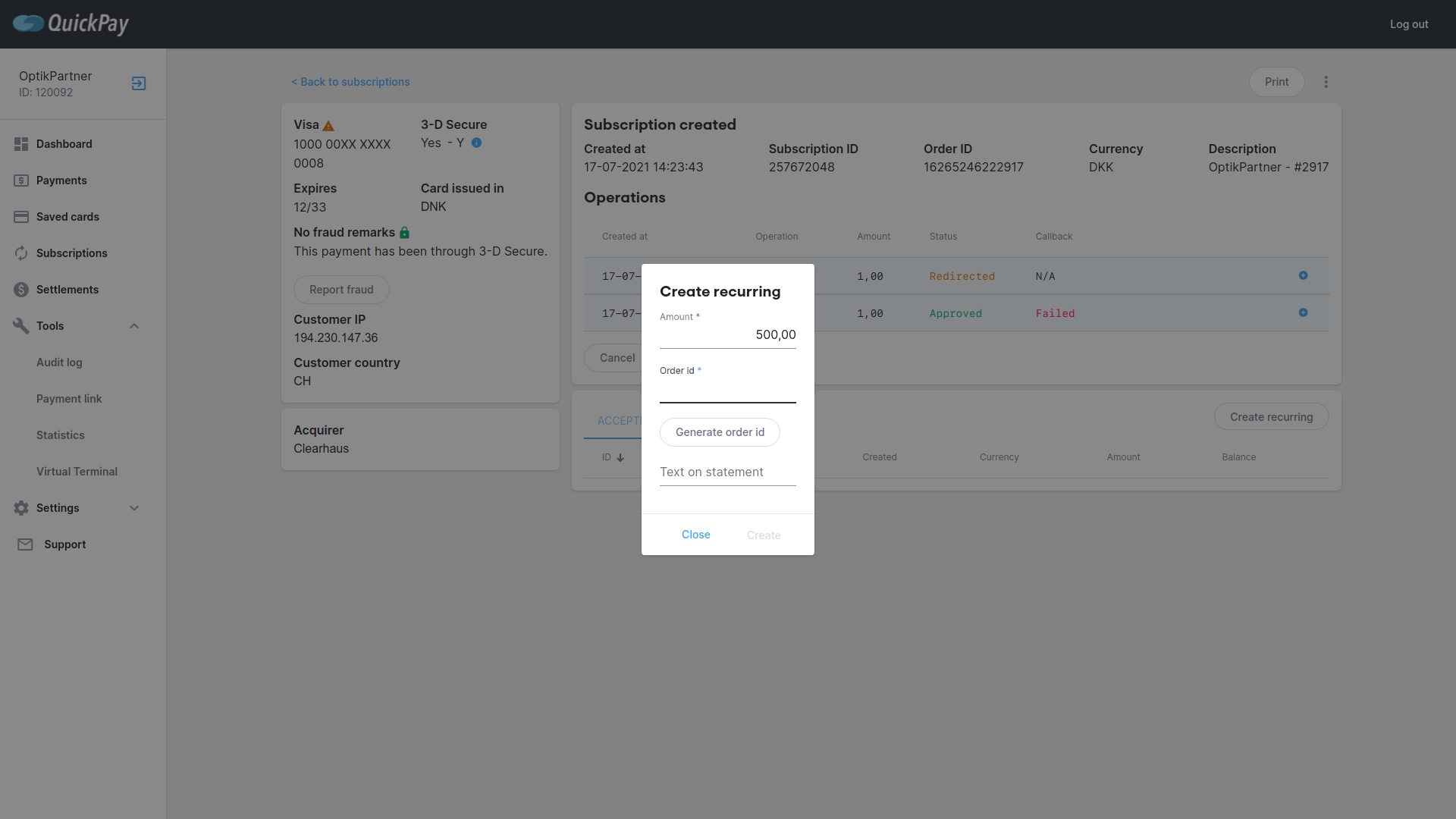
Task: Follow Back to subscriptions link
Action: pyautogui.click(x=350, y=82)
